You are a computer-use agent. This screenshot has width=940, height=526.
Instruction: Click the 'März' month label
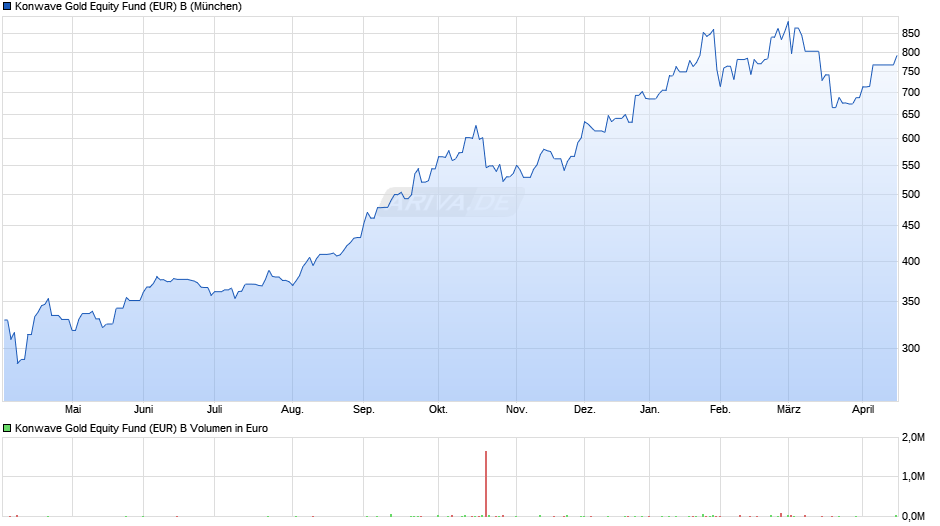[x=788, y=409]
